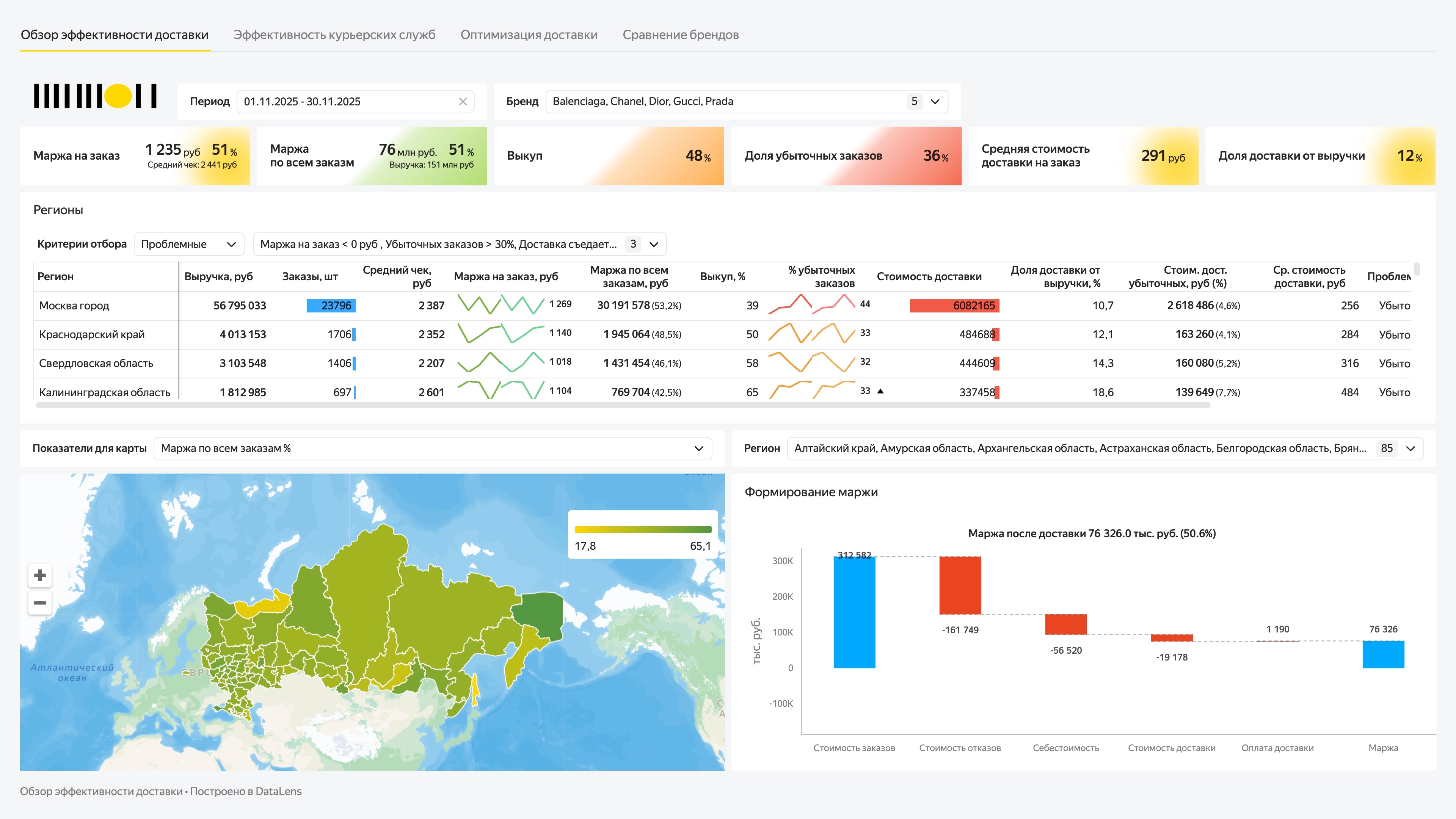Image resolution: width=1456 pixels, height=819 pixels.
Task: Click the sort triangle in the Калининградская область row
Action: coord(880,391)
